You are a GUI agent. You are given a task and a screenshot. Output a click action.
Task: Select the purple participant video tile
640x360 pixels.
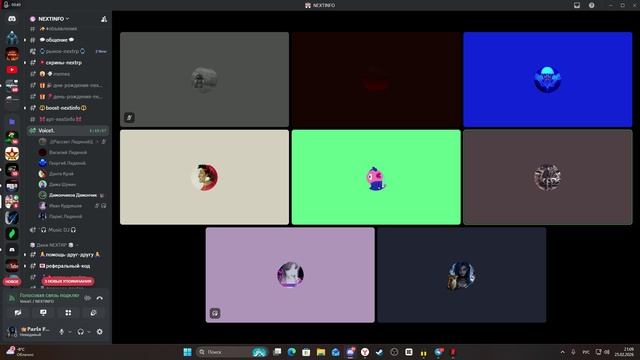coord(290,275)
